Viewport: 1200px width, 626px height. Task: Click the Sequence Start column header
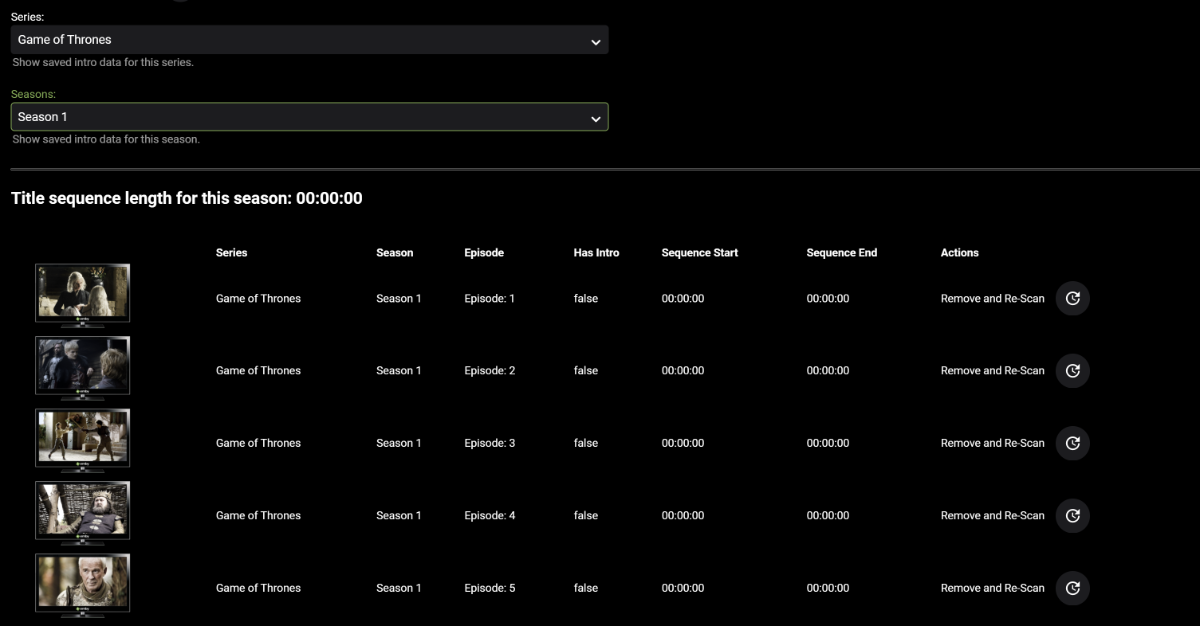tap(700, 253)
